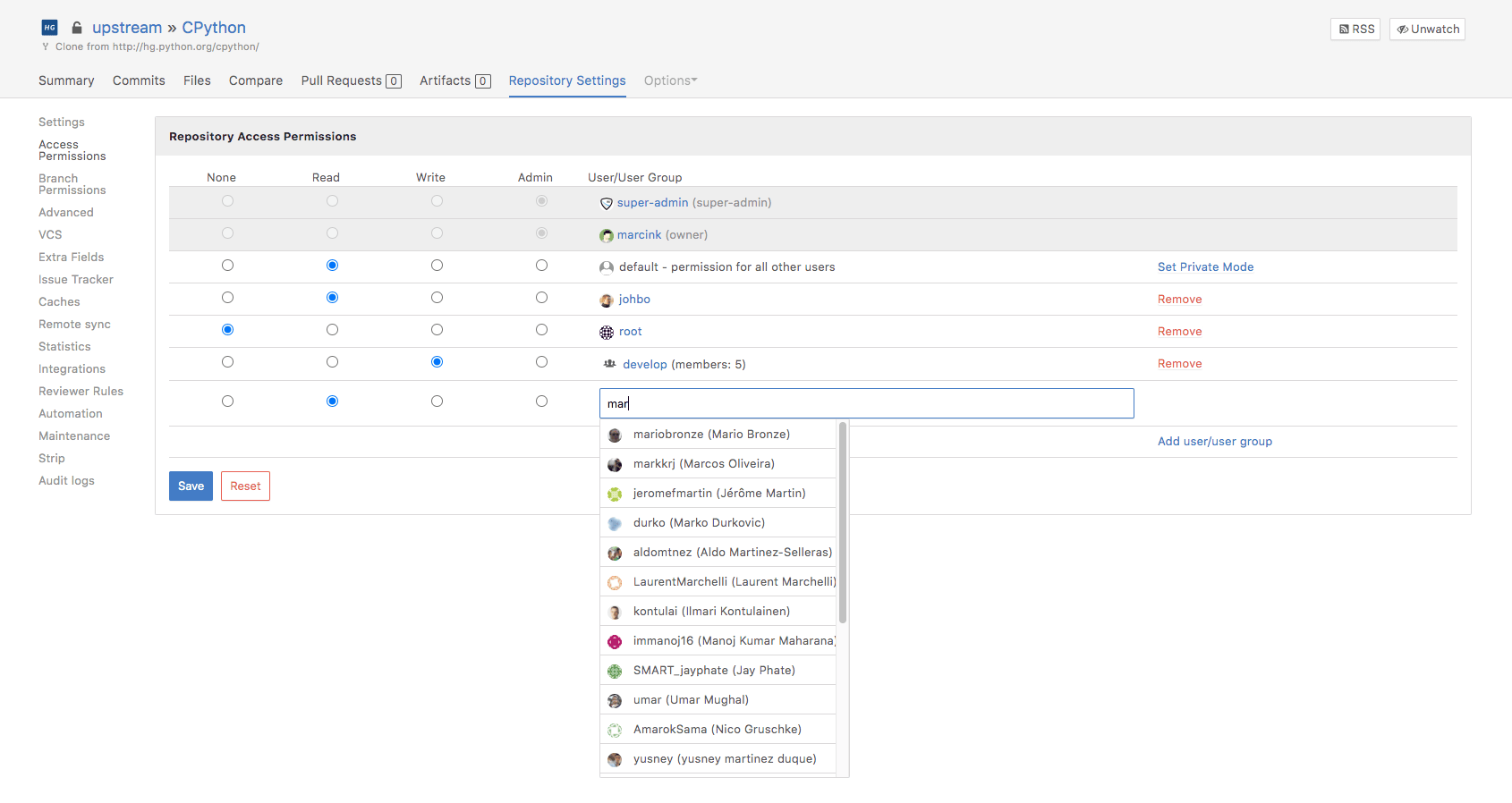Click marcink's avatar icon
1512x803 pixels.
coord(607,236)
